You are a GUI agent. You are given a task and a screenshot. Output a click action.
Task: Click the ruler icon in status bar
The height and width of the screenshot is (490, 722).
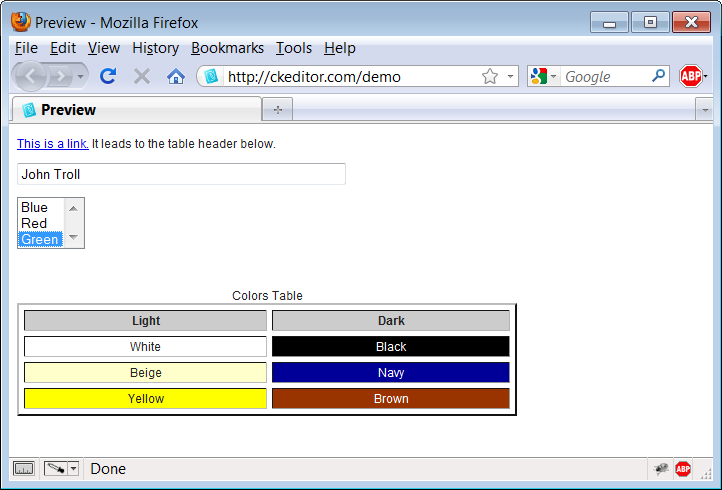tap(25, 468)
